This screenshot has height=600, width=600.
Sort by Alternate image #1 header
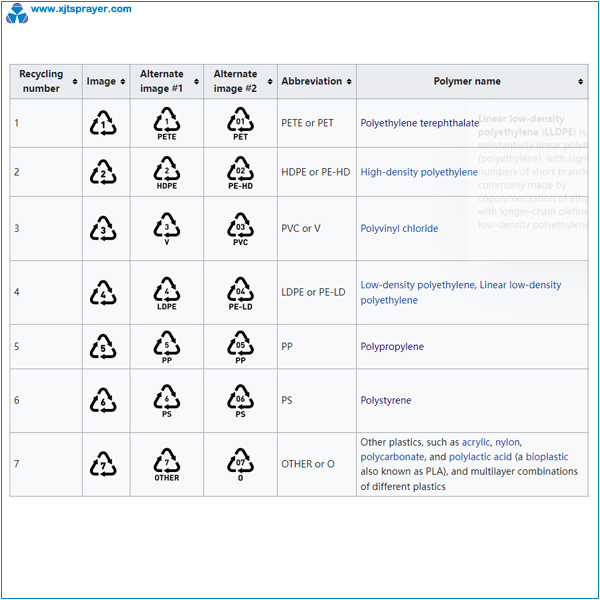click(x=167, y=82)
